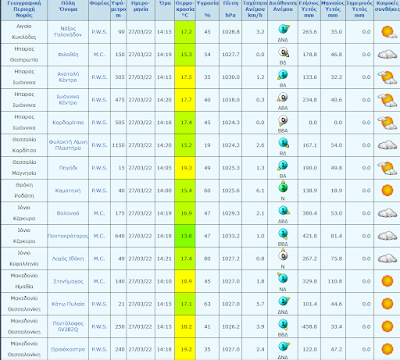400x360 pixels.
Task: Click the sun icon for Κάτω Πυλαία
Action: pos(387,304)
